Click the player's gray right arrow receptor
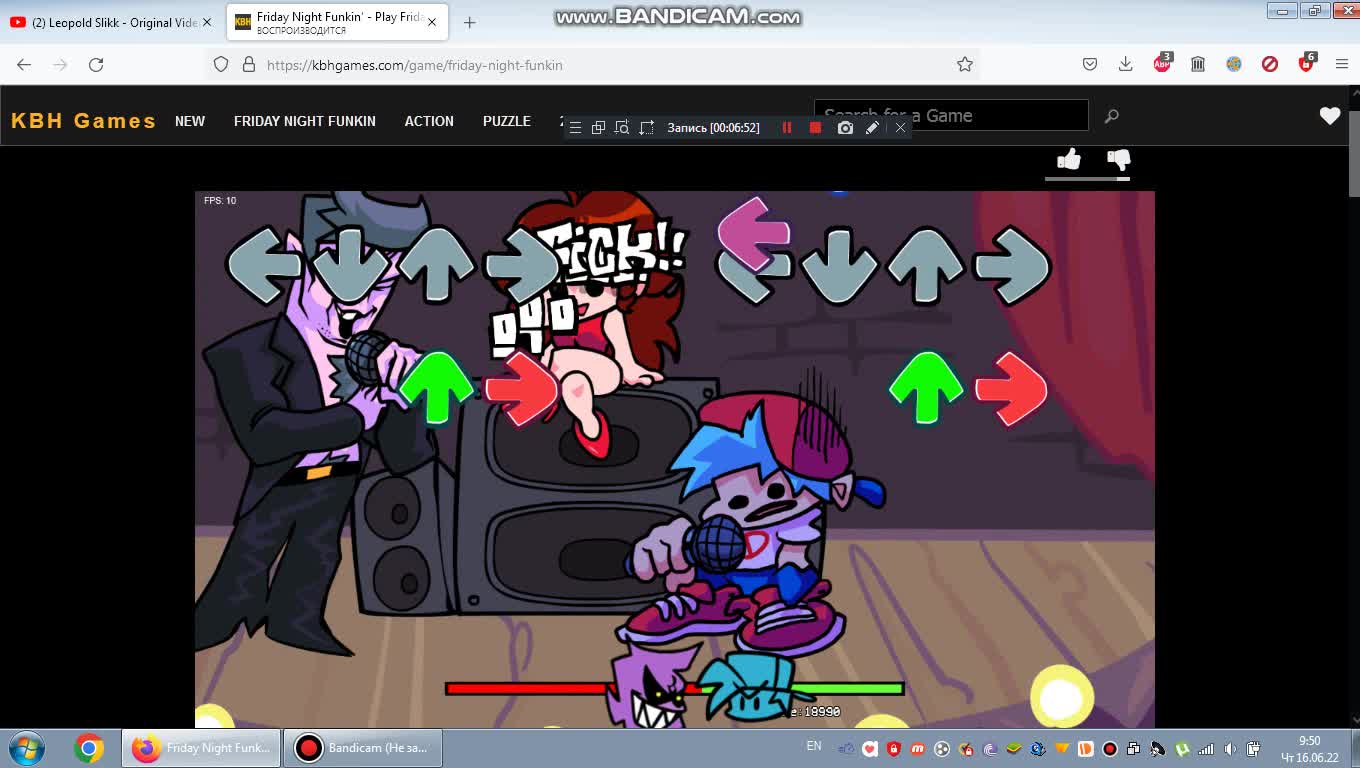Image resolution: width=1360 pixels, height=768 pixels. coord(1011,265)
